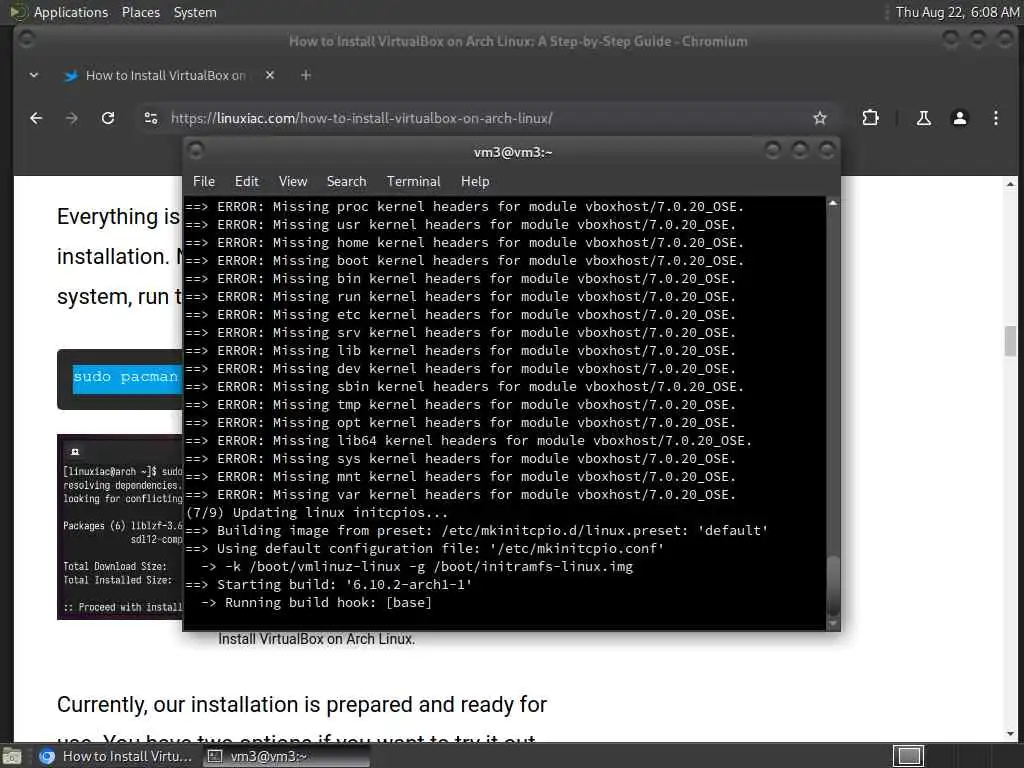Open the Extensions puzzle icon
1024x768 pixels.
pyautogui.click(x=870, y=118)
